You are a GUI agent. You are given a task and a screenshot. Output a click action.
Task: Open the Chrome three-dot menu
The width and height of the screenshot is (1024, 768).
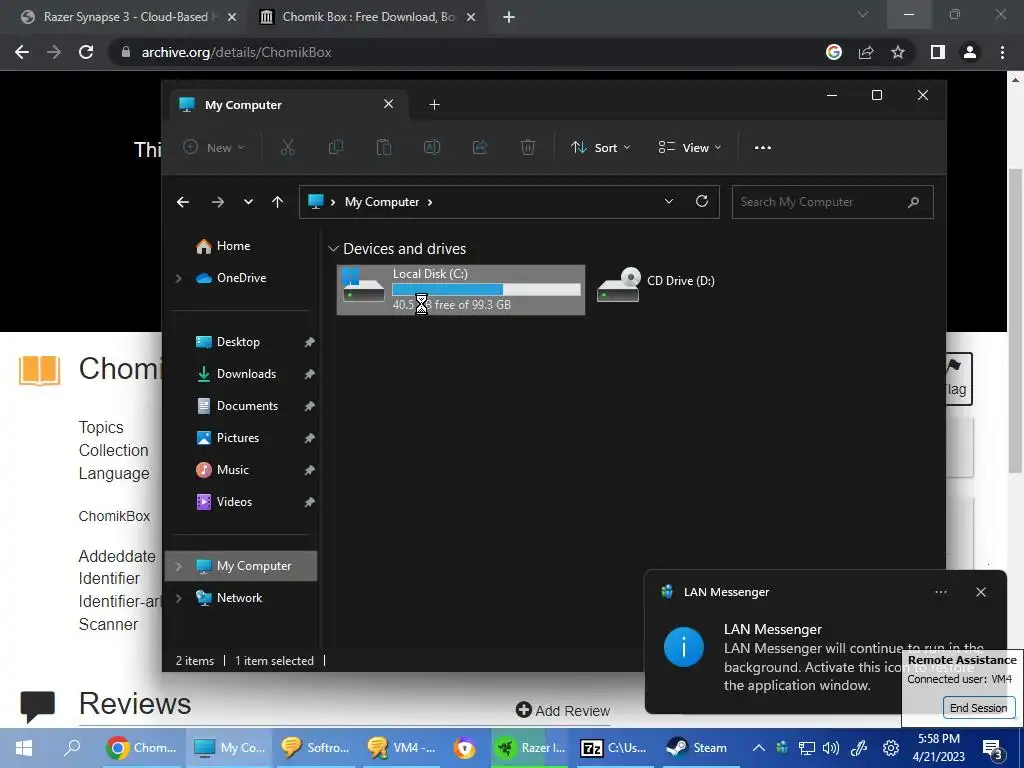pos(1002,52)
